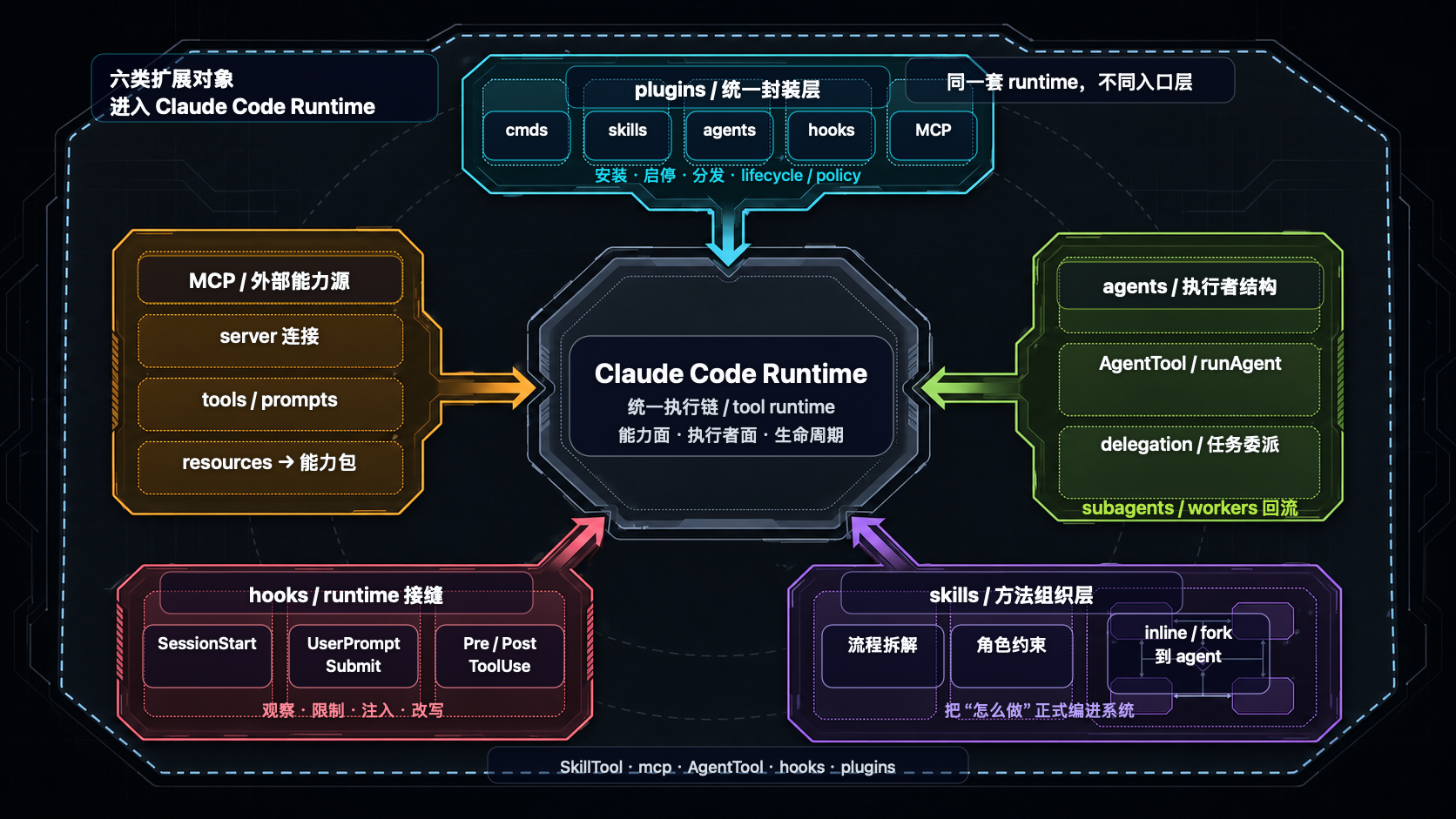Select the "把“怎么做”正式编进系统" caption

click(x=1039, y=710)
